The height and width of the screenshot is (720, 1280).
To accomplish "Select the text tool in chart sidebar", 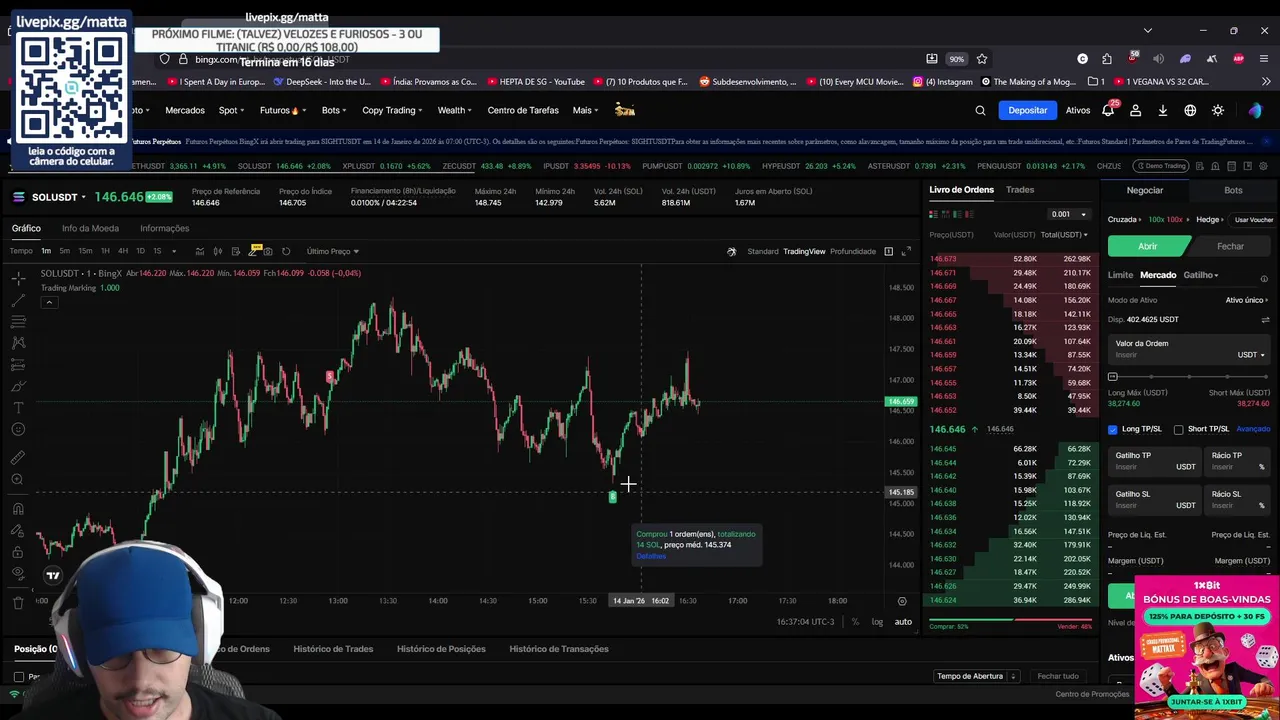I will (x=18, y=408).
